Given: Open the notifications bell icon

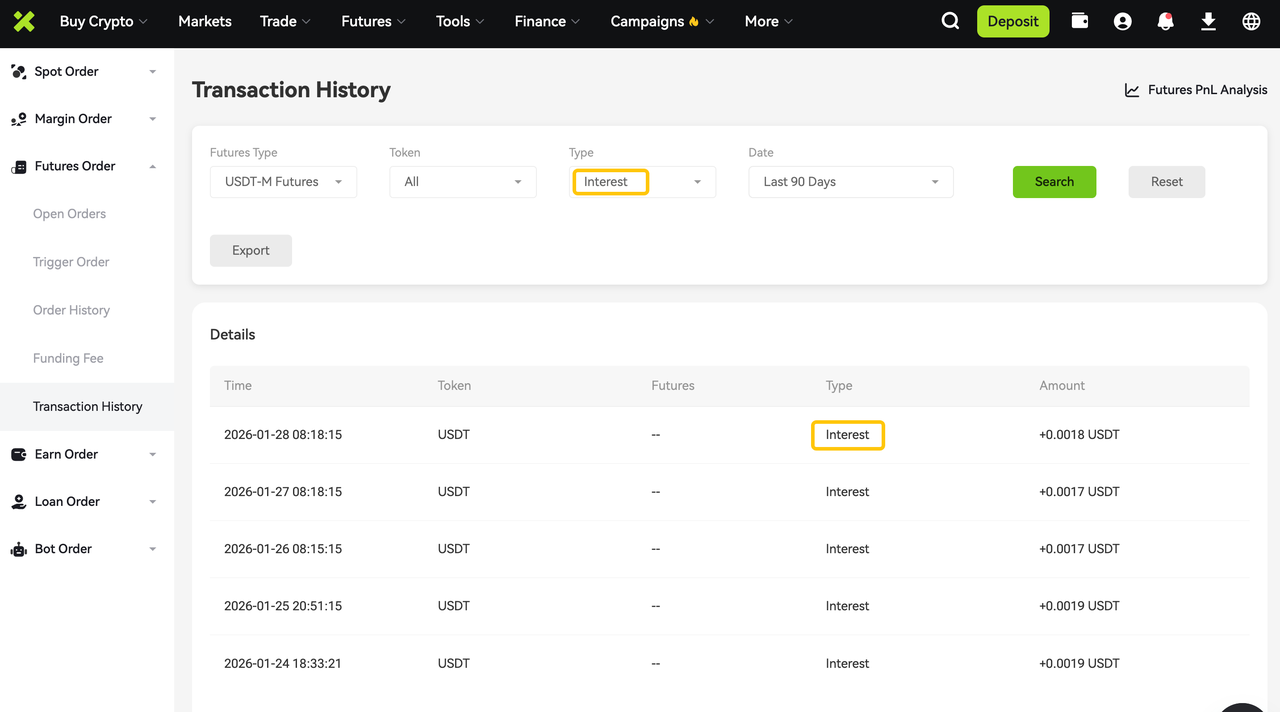Looking at the screenshot, I should click(1165, 21).
